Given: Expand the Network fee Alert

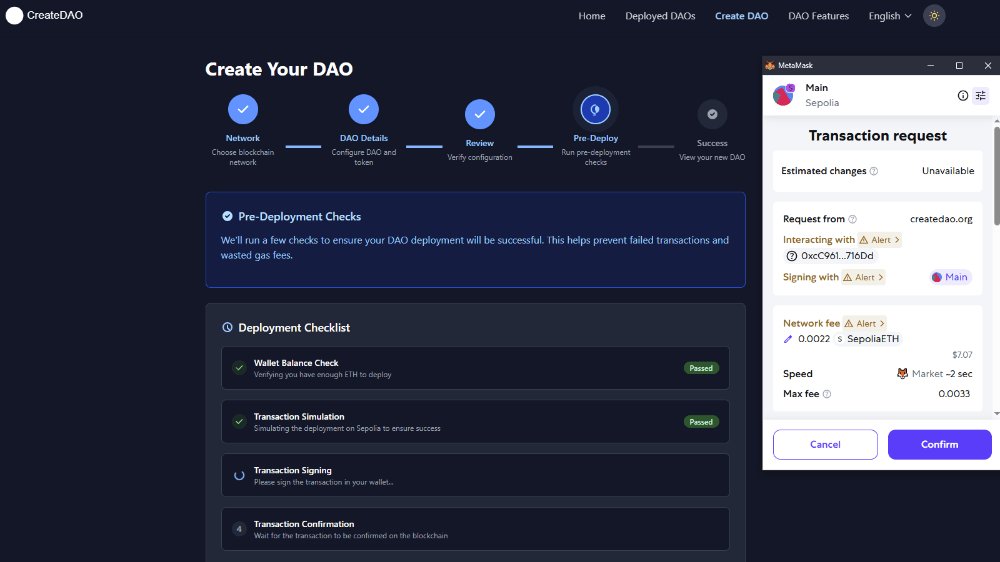Looking at the screenshot, I should (x=865, y=323).
